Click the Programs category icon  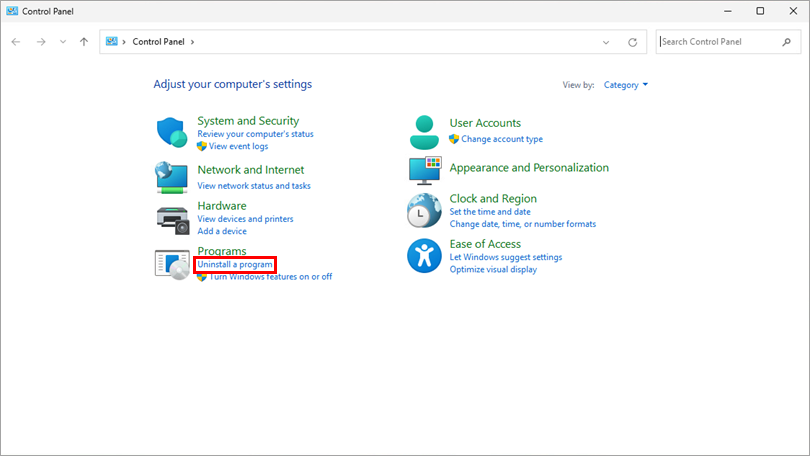point(172,263)
